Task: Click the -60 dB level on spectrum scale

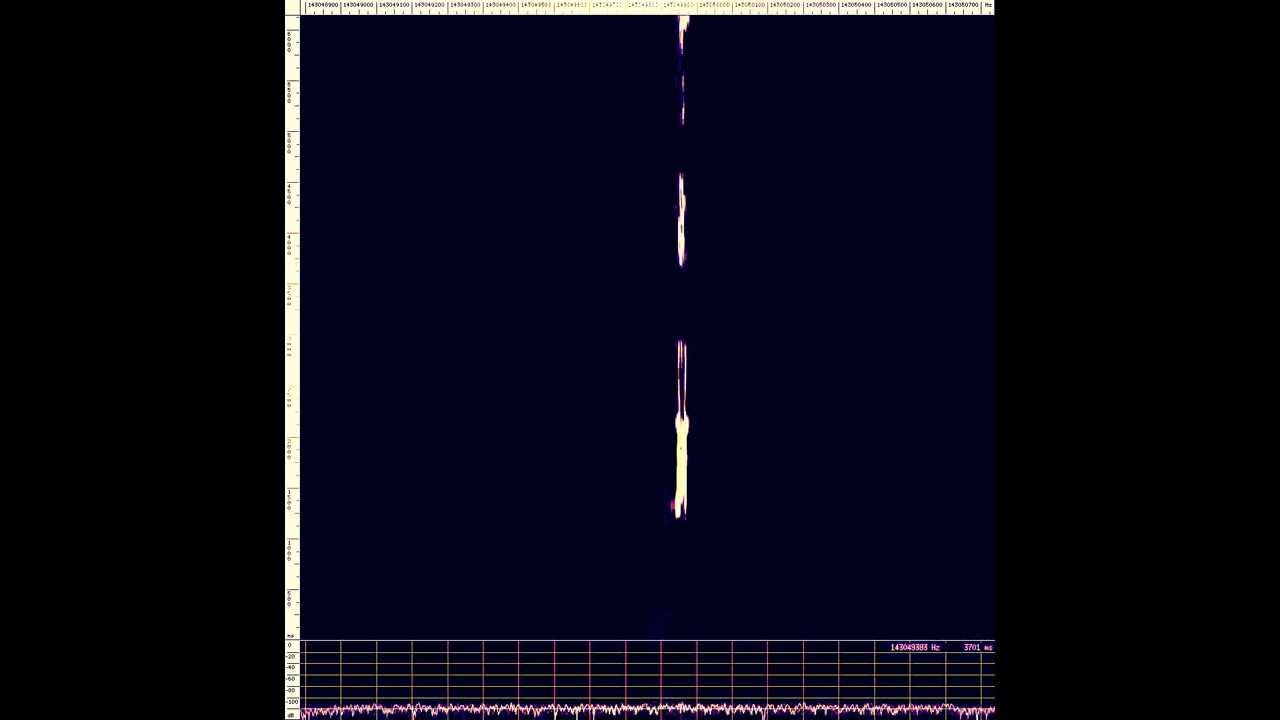Action: [291, 680]
